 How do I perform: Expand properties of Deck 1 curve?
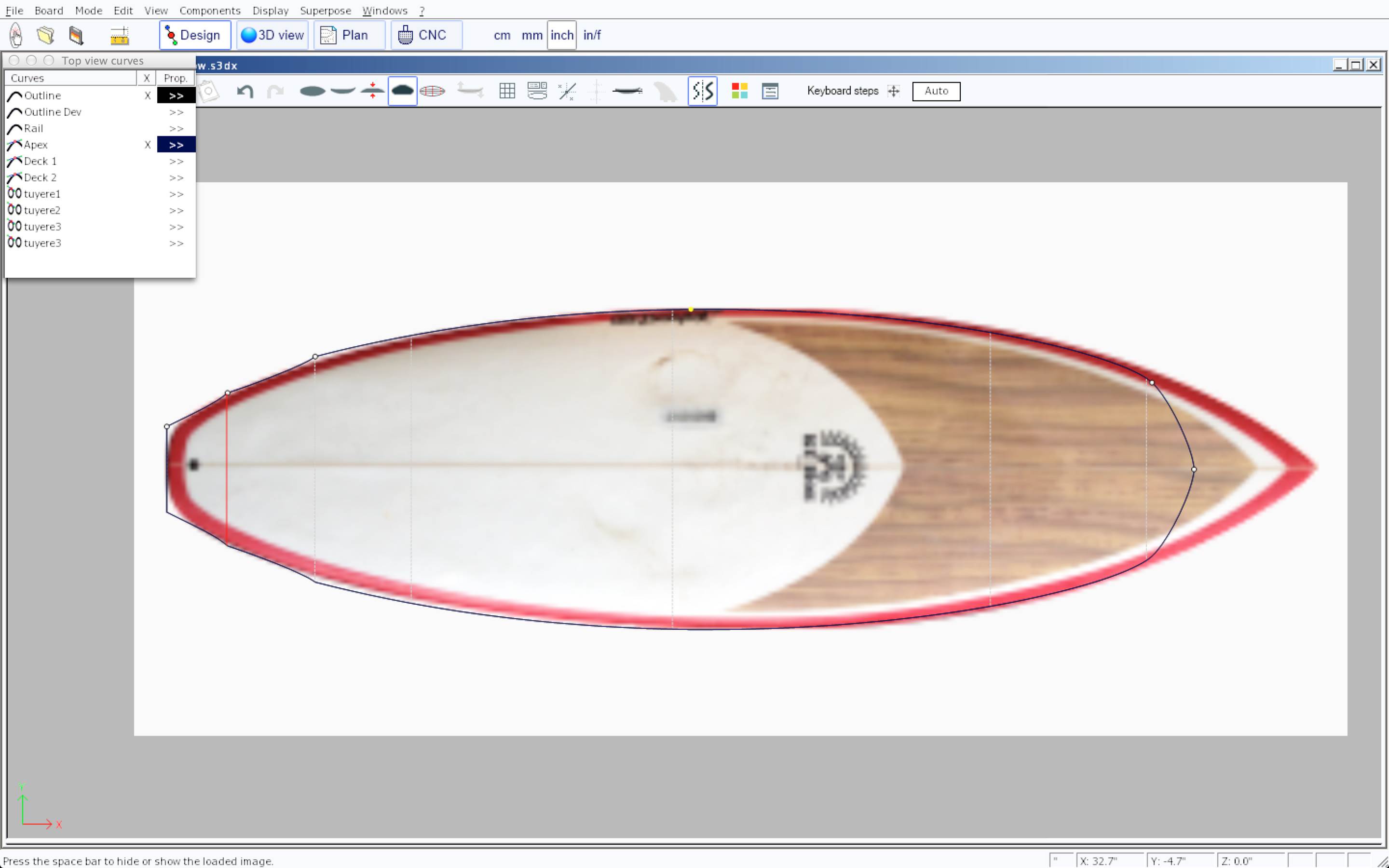(176, 162)
